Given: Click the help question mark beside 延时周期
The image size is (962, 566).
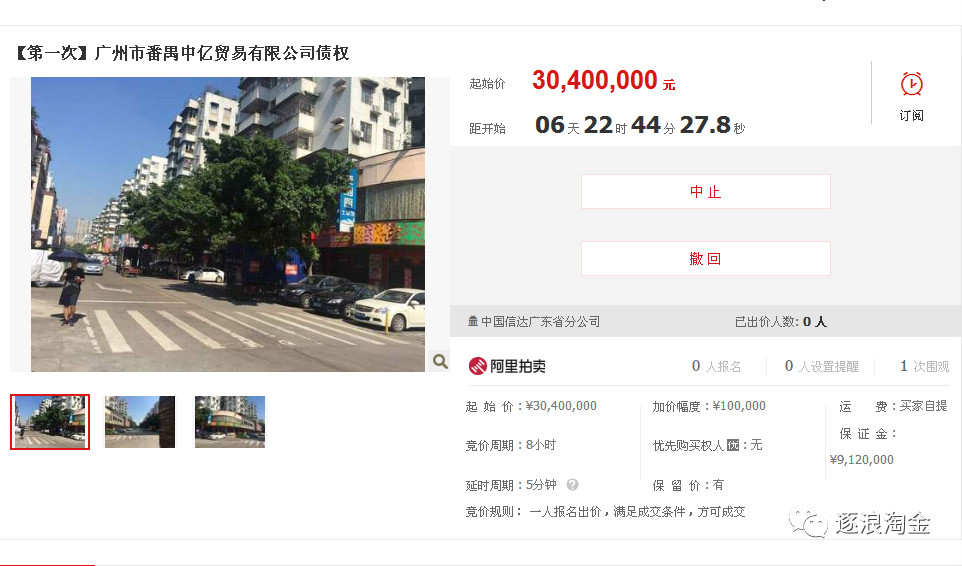Looking at the screenshot, I should click(x=572, y=485).
